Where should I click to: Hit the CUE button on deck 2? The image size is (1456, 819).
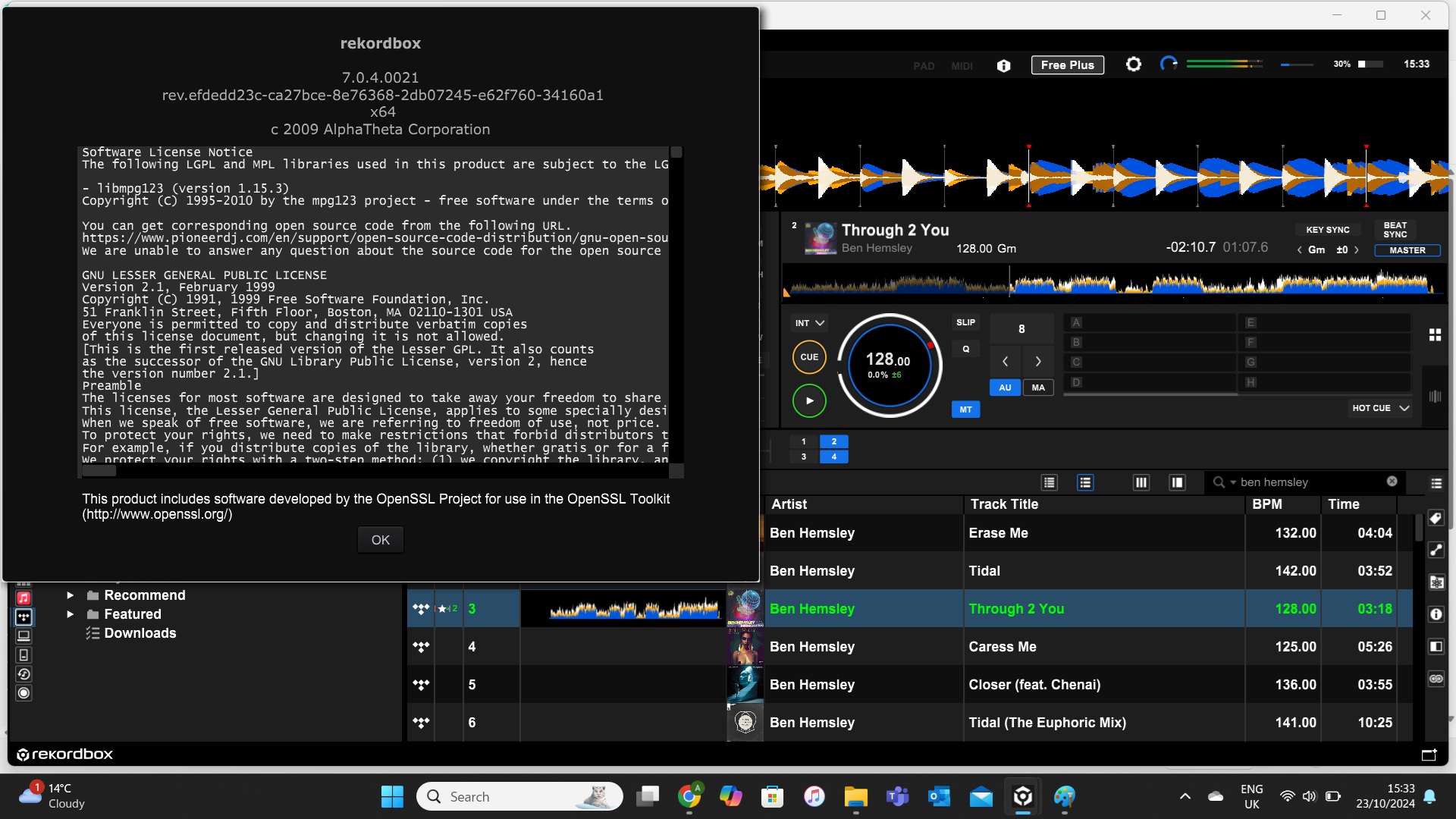[809, 357]
